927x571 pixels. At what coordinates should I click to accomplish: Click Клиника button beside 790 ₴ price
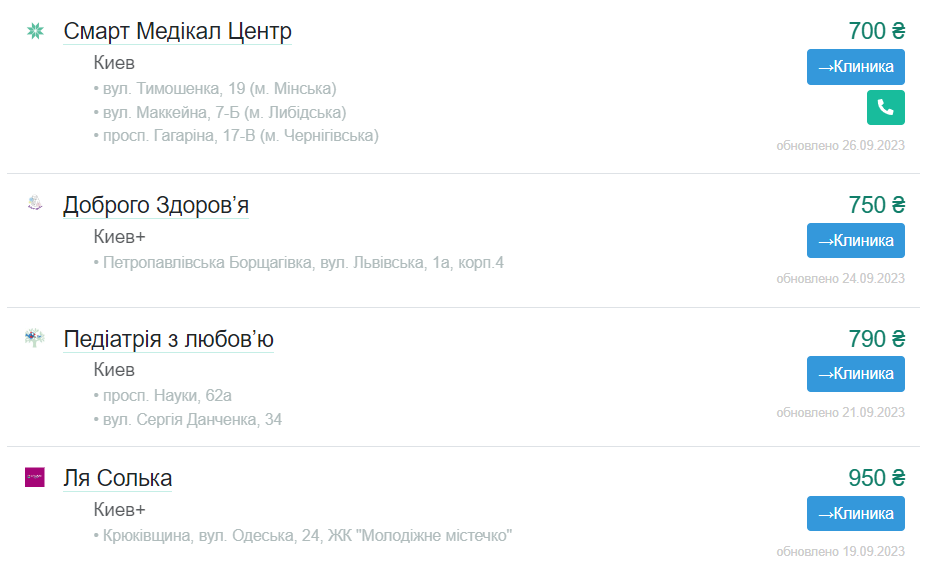click(x=855, y=374)
